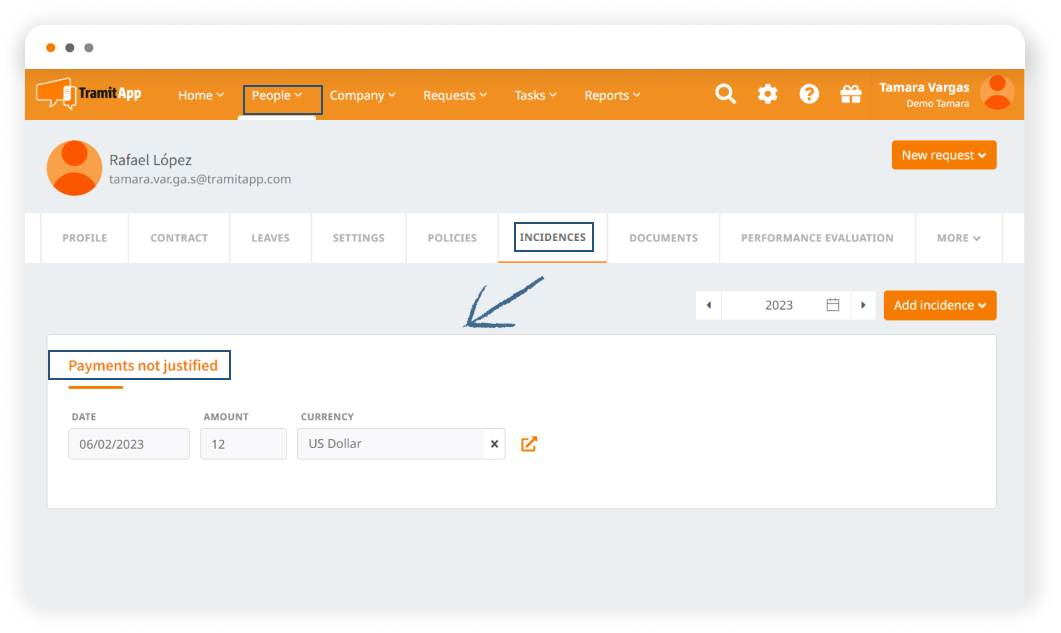
Task: Switch to the Contract tab
Action: [x=179, y=238]
